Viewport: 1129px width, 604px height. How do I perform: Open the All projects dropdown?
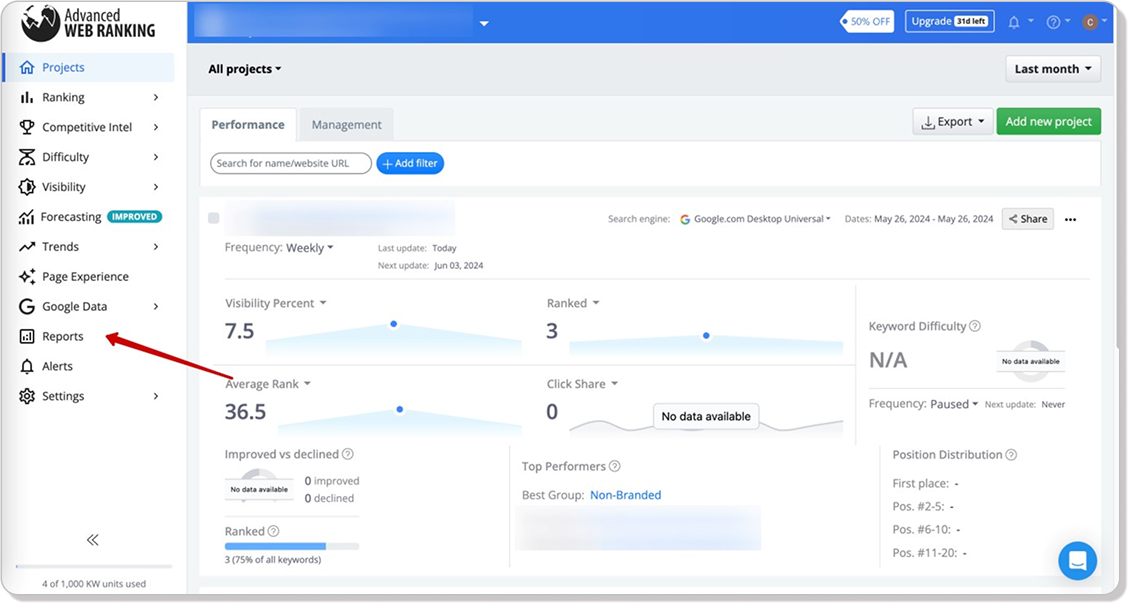(245, 69)
